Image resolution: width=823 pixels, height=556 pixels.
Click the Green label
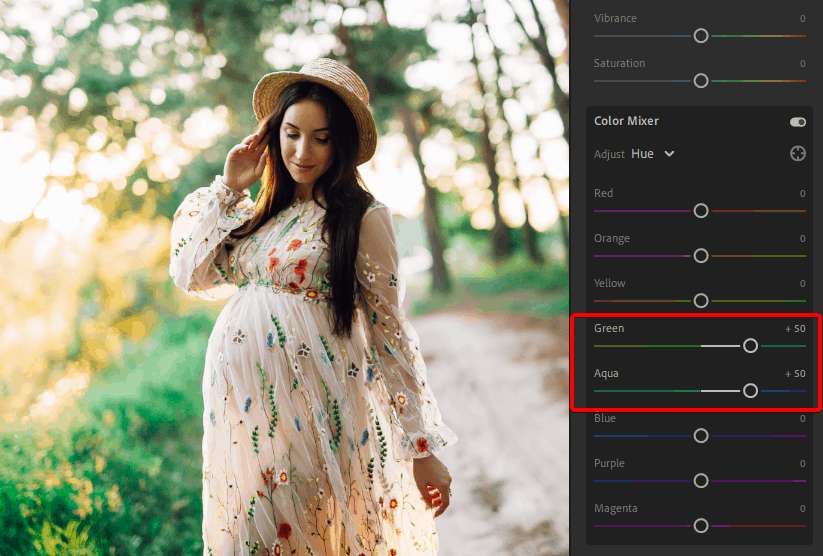(609, 328)
